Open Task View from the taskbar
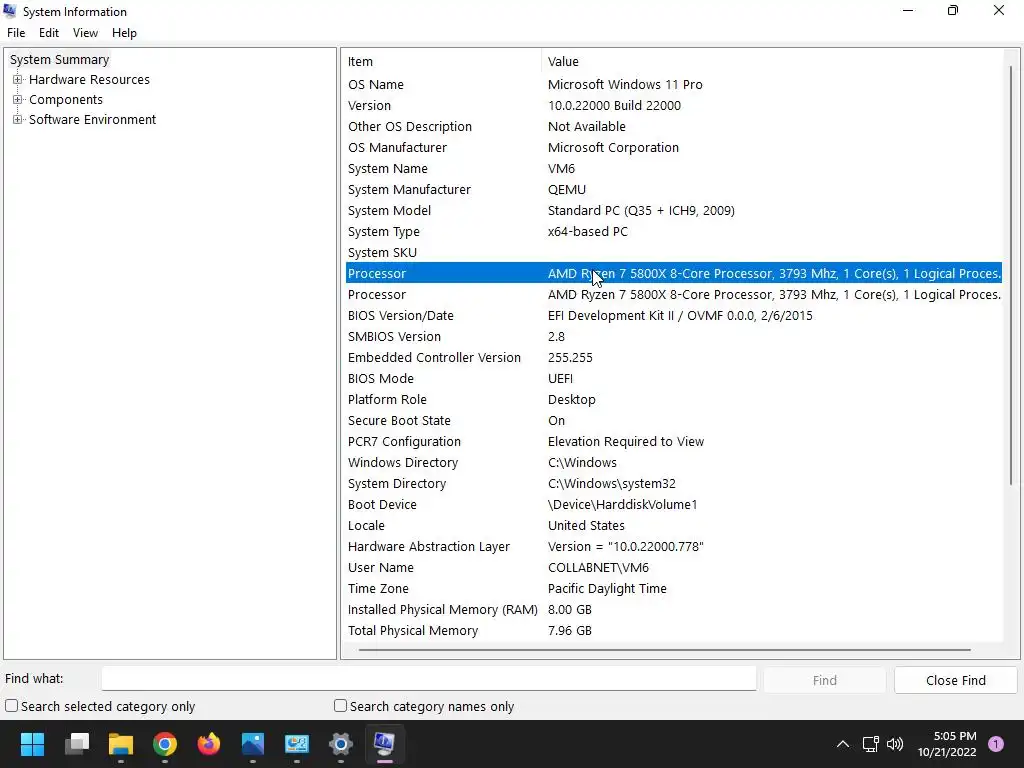The height and width of the screenshot is (768, 1024). 77,743
